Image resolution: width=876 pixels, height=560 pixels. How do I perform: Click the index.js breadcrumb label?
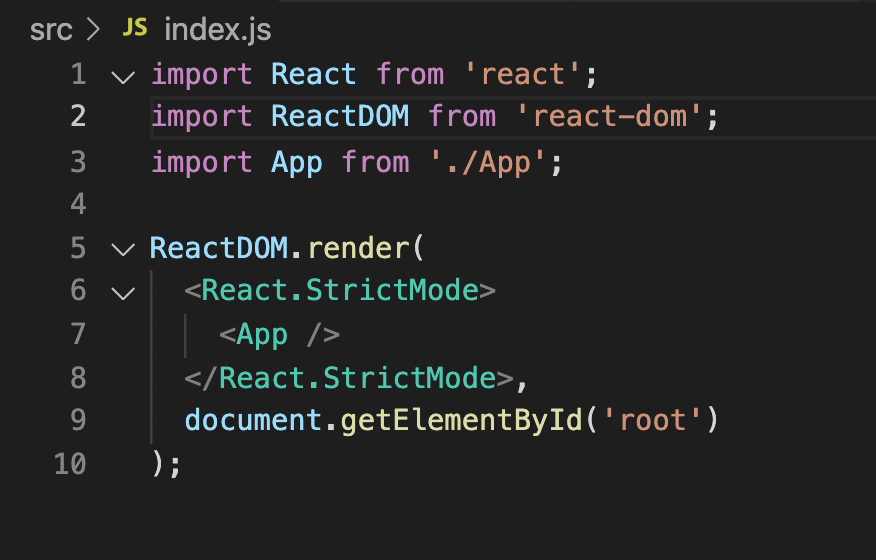click(218, 29)
